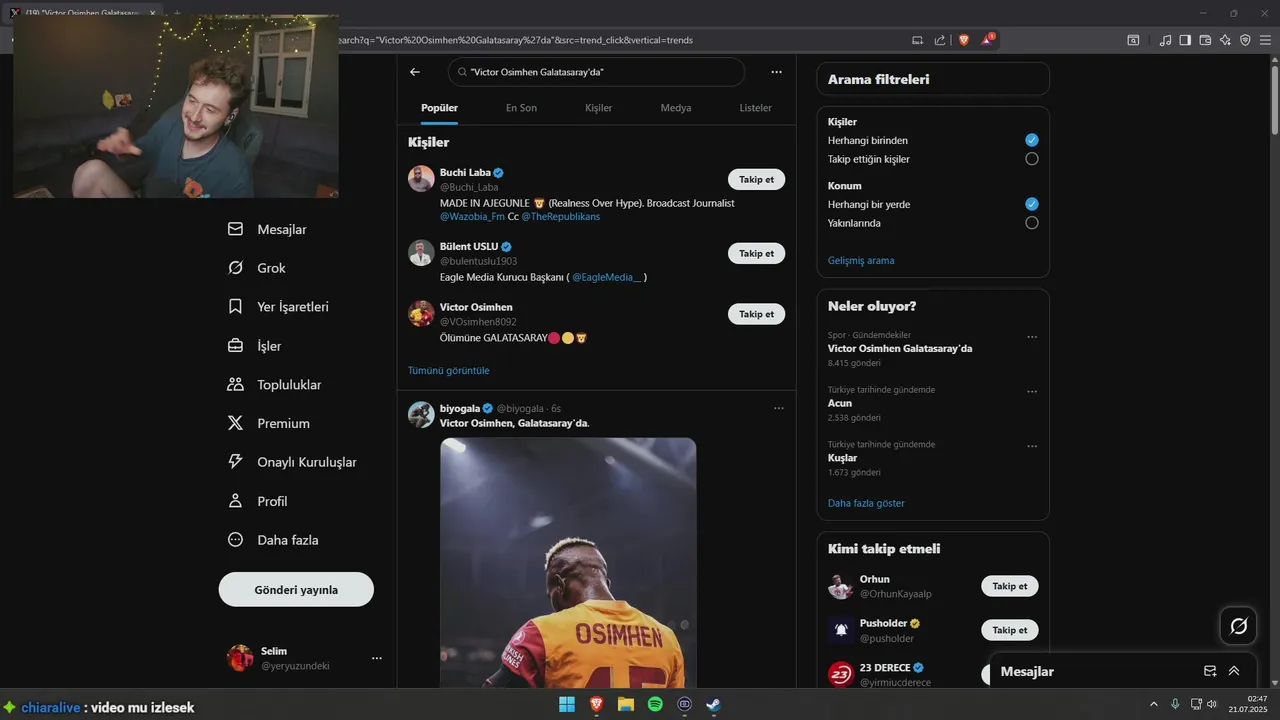Open @Wazobia_Fm mention link
Screen dimensions: 1280x720
[472, 216]
